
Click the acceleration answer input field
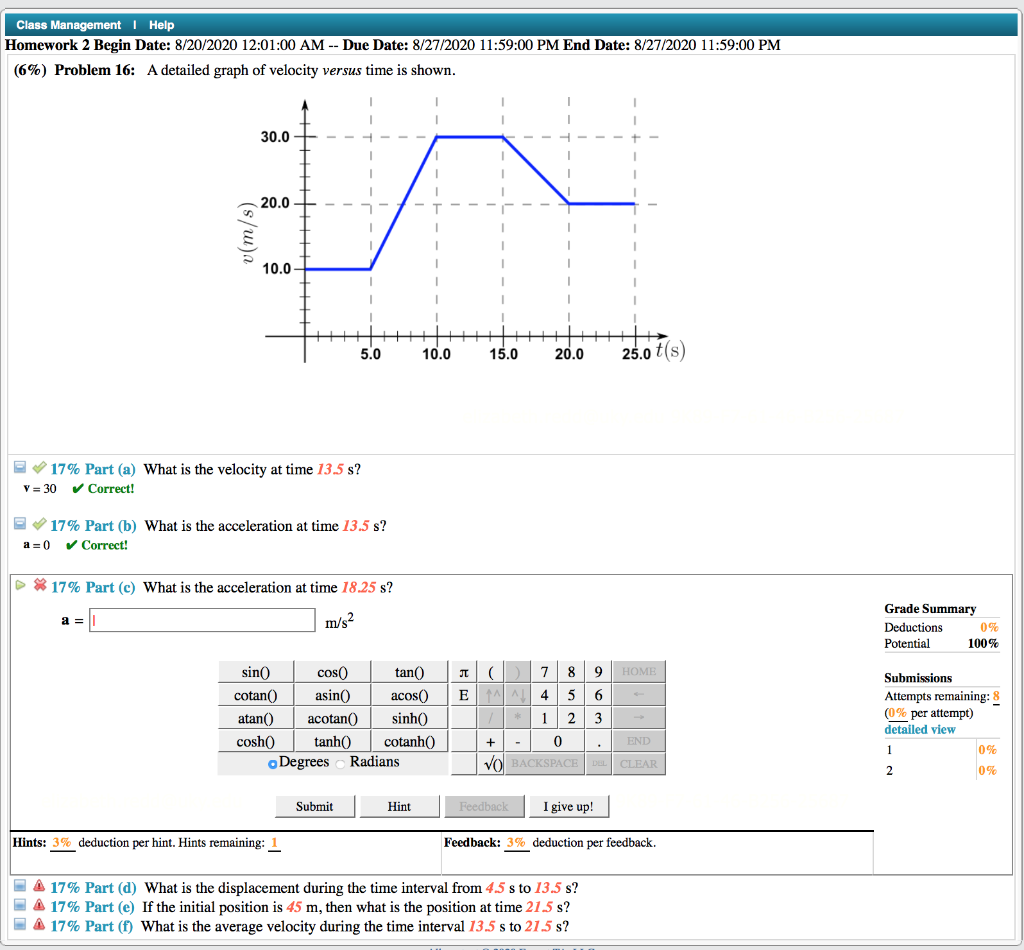[x=200, y=620]
